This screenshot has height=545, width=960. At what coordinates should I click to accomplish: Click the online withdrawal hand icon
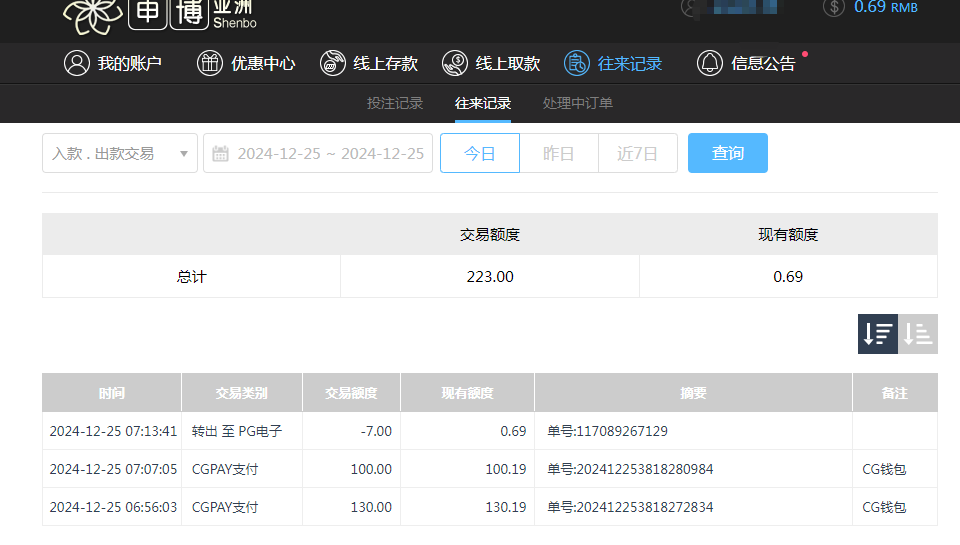click(455, 63)
